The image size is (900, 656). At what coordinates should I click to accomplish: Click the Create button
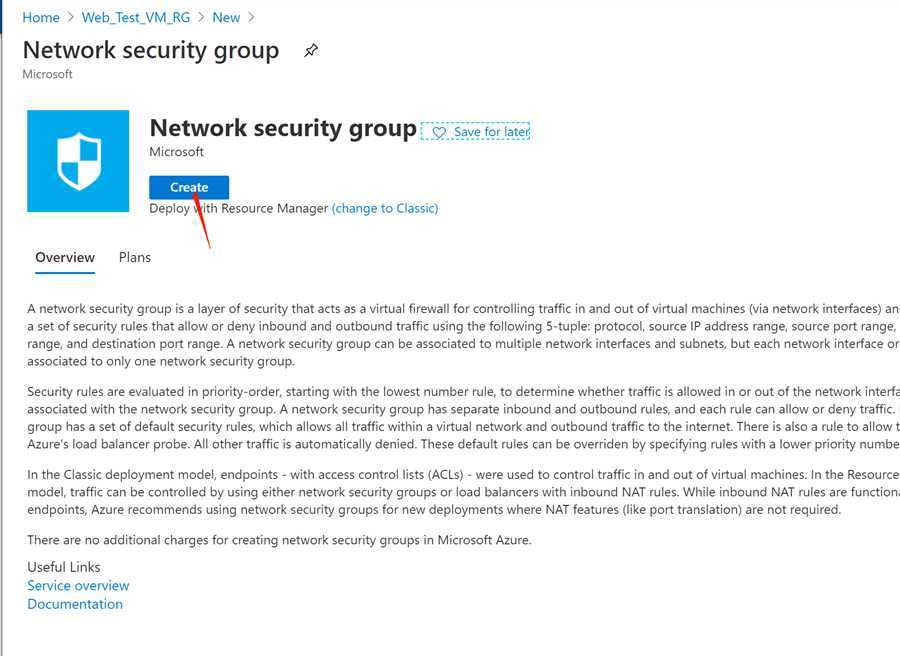tap(189, 187)
